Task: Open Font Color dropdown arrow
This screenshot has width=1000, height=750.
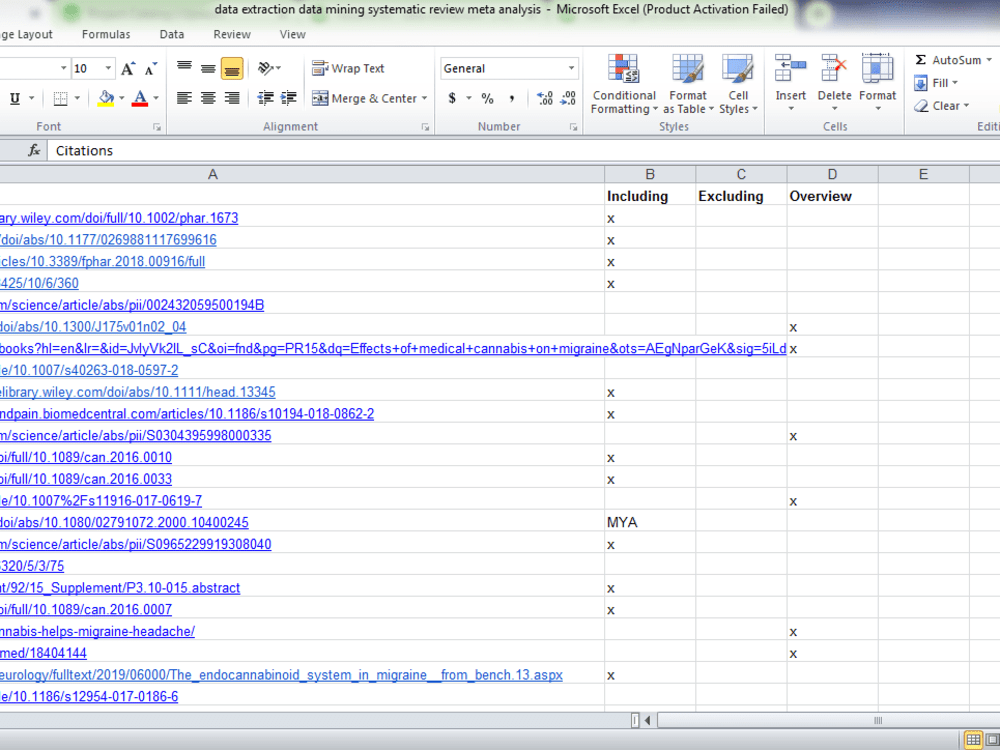Action: tap(155, 98)
